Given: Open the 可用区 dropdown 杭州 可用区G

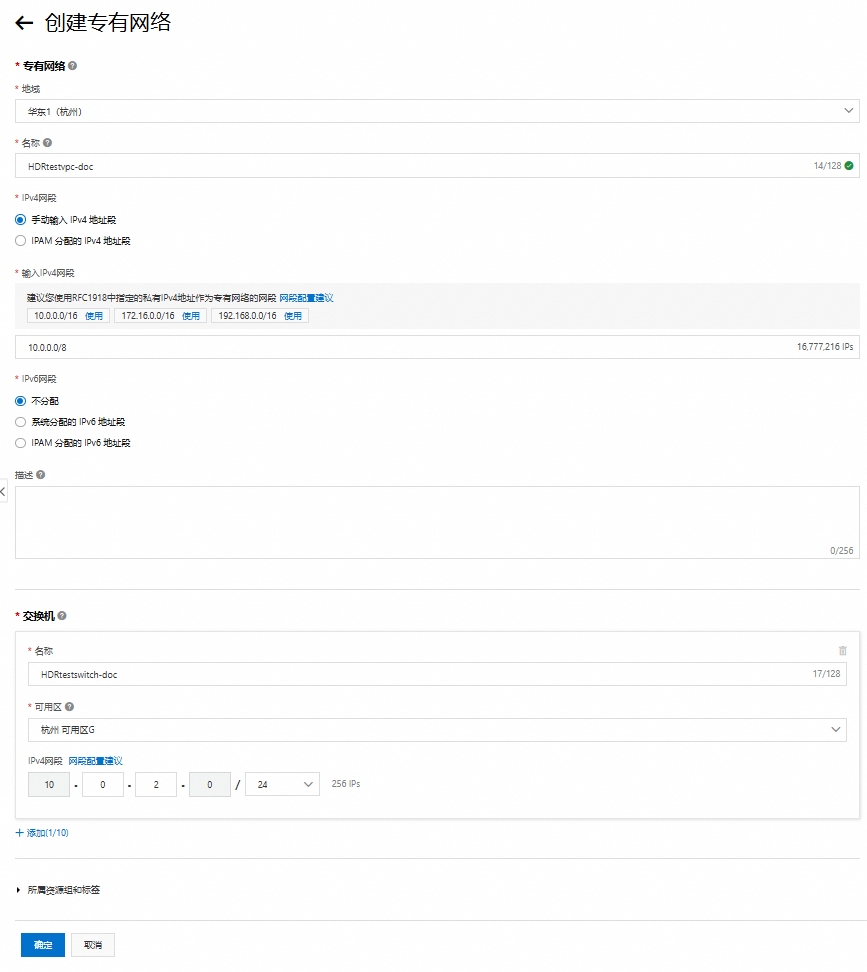Looking at the screenshot, I should point(437,730).
